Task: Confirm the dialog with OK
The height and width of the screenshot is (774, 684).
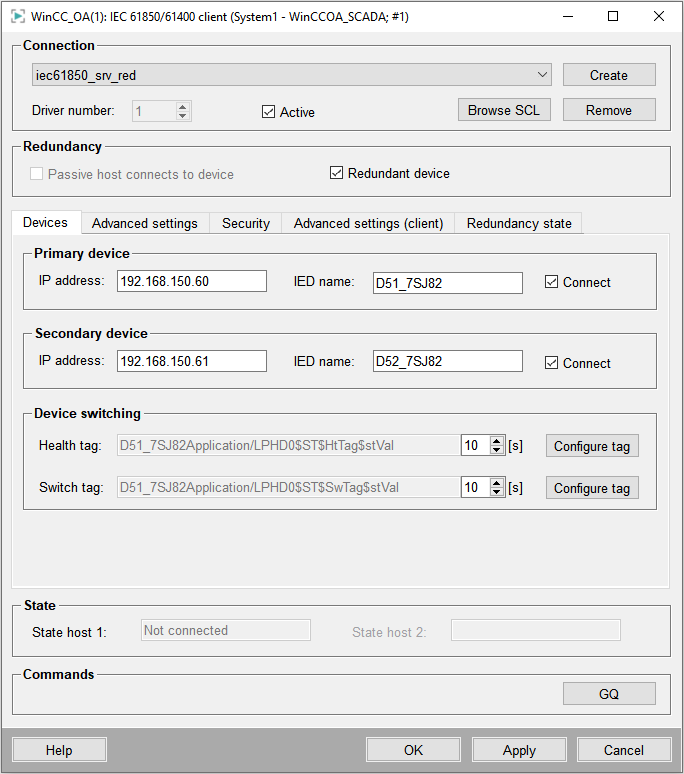Action: pos(413,750)
